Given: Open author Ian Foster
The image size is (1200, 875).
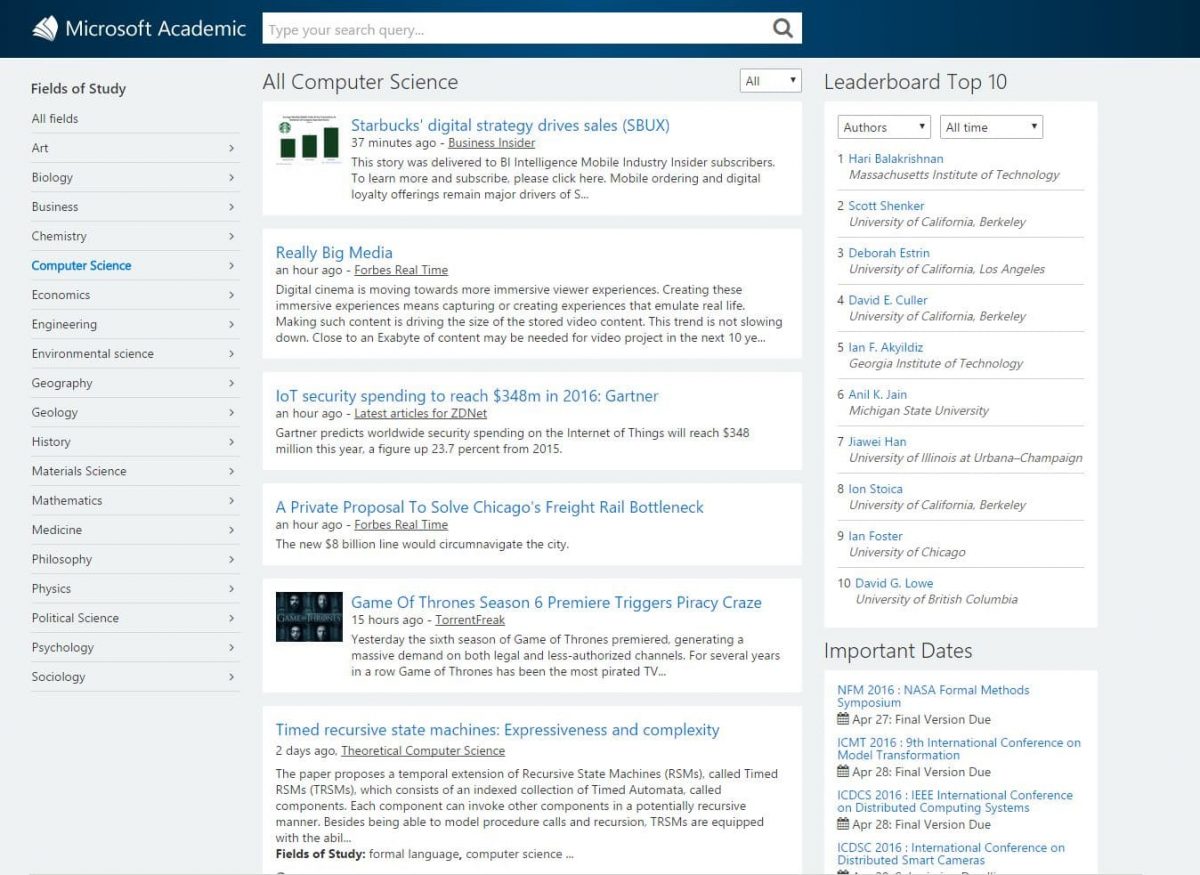Looking at the screenshot, I should [876, 536].
